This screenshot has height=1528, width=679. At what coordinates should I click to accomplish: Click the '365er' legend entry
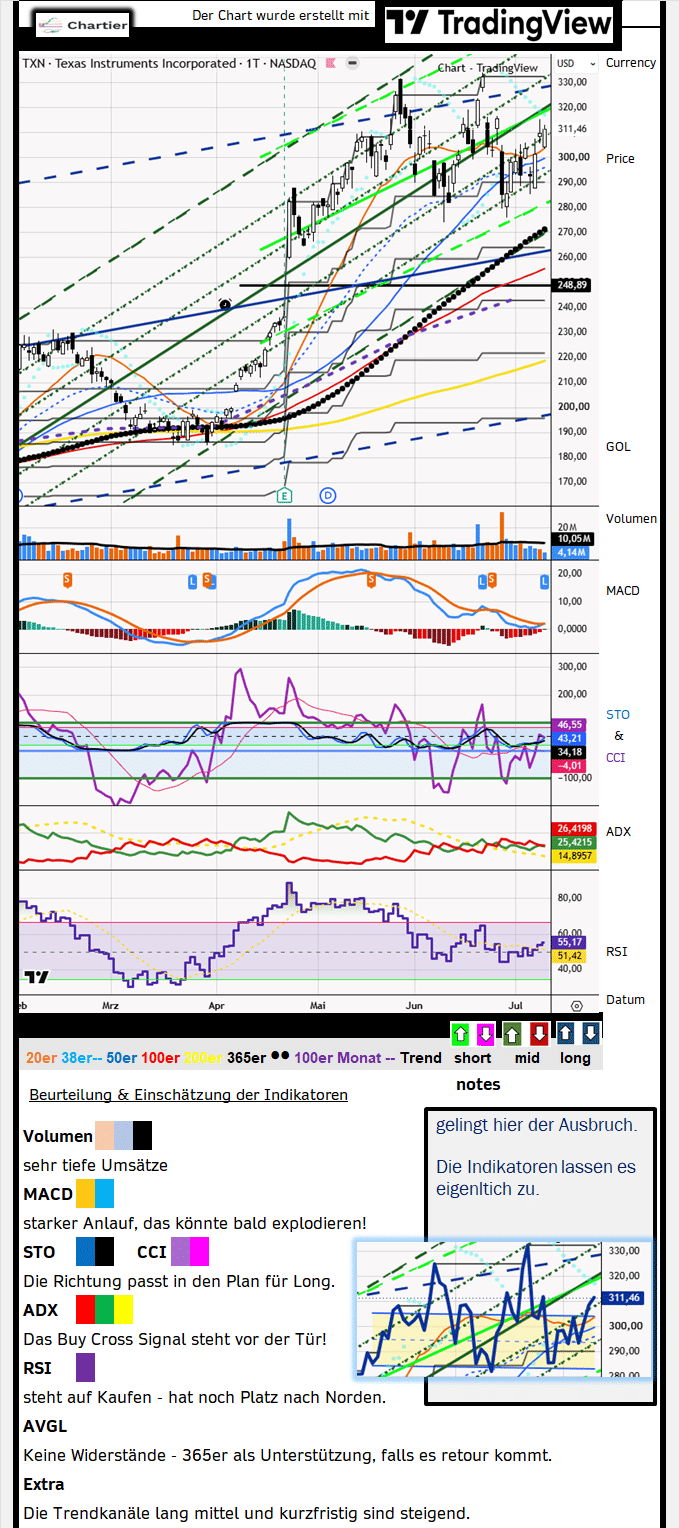click(x=245, y=1057)
